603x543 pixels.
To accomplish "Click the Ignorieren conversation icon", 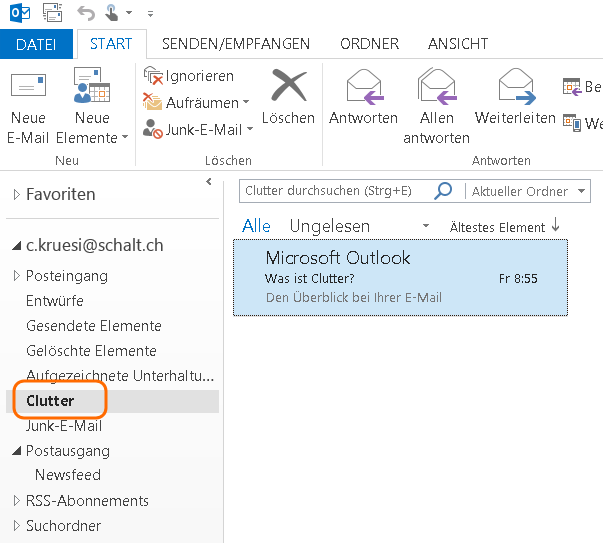I will (153, 76).
